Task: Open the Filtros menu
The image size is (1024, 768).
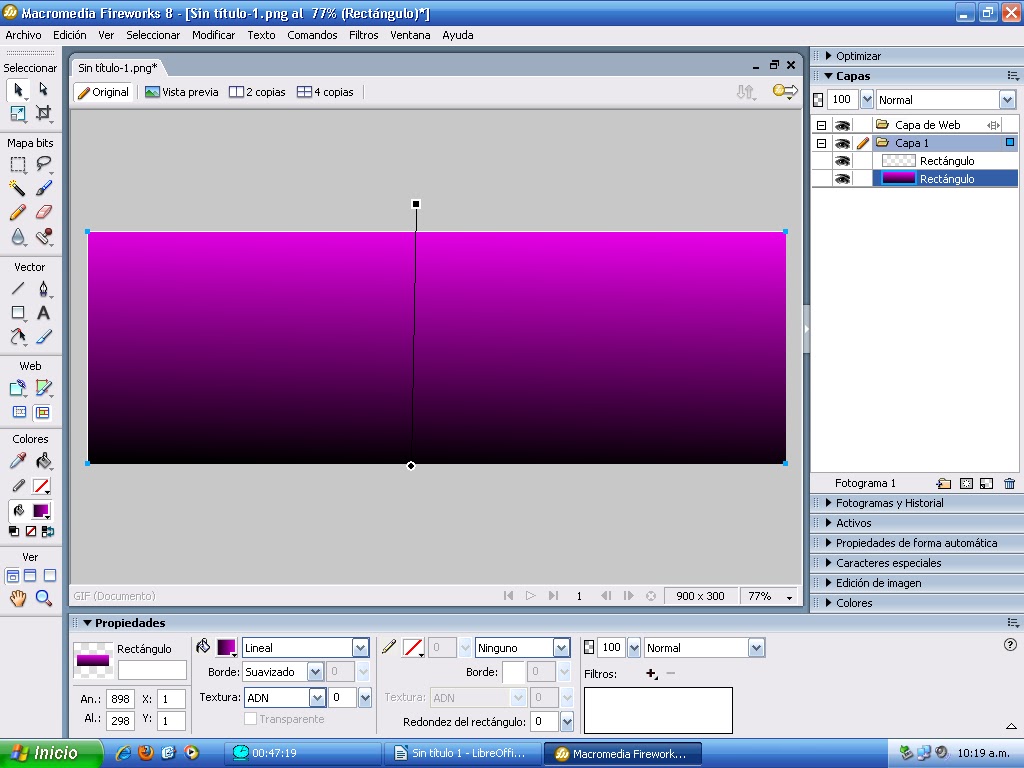Action: point(363,35)
